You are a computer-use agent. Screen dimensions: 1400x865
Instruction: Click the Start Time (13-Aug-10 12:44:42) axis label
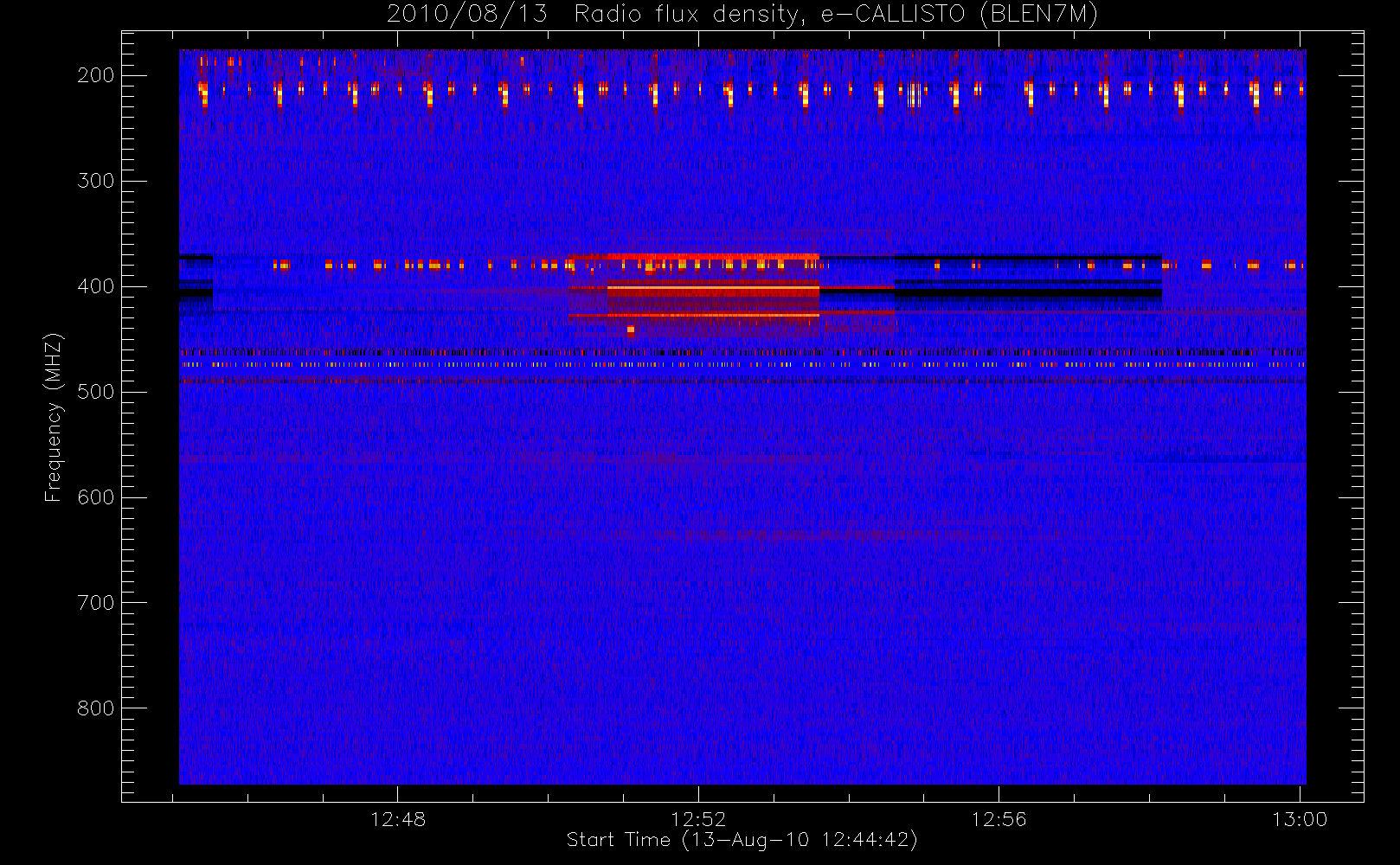tap(742, 840)
